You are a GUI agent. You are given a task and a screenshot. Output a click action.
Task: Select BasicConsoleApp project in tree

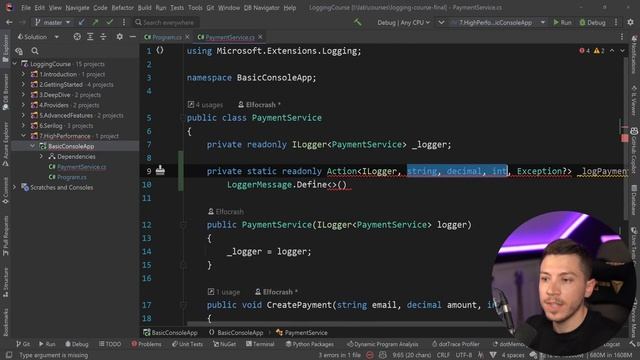[71, 146]
